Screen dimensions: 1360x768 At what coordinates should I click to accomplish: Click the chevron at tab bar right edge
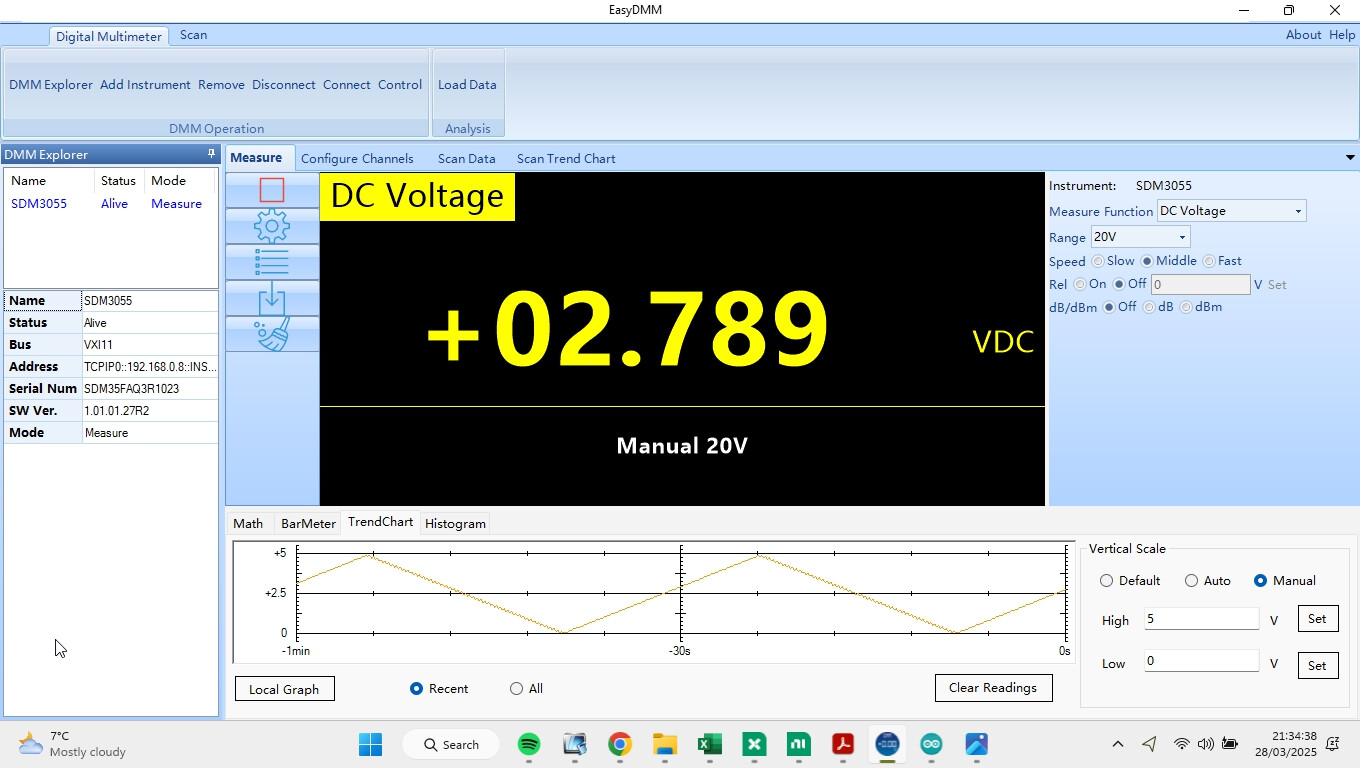tap(1350, 158)
